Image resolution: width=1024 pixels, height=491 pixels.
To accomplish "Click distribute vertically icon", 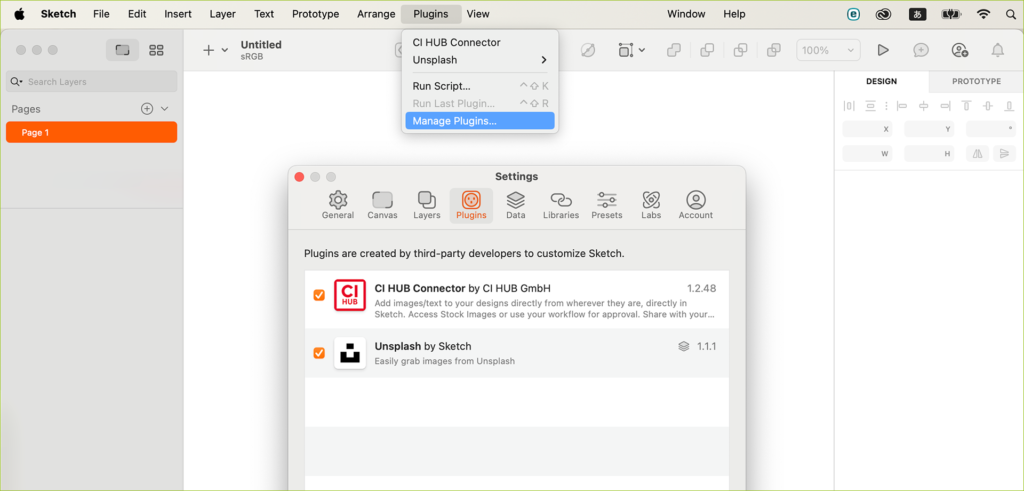I will tap(871, 106).
